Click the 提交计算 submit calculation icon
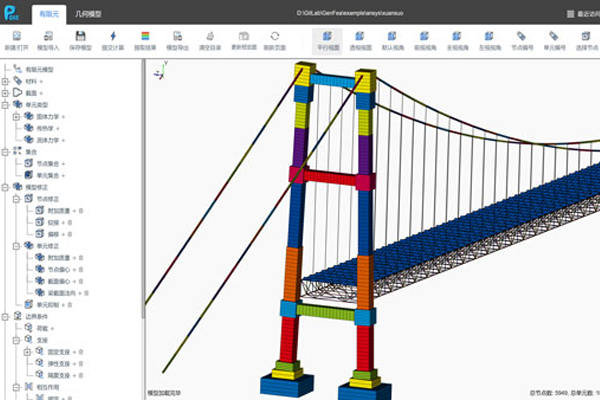600x400 pixels. (x=112, y=39)
